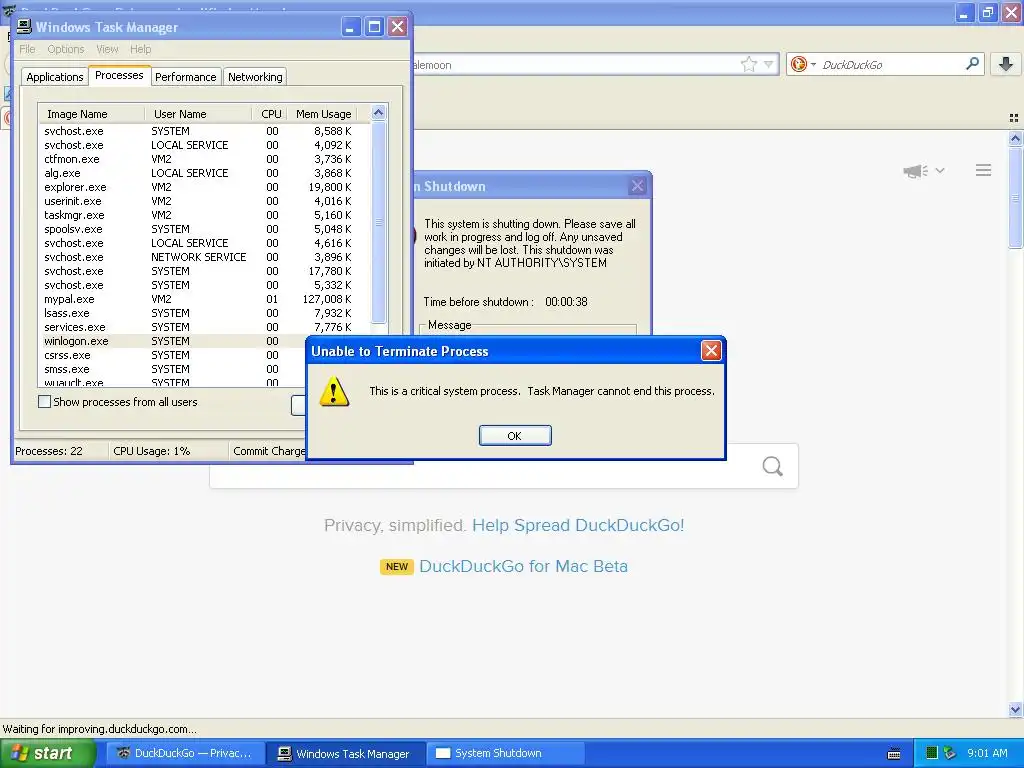Open the browser downloads arrow button

[x=1006, y=64]
